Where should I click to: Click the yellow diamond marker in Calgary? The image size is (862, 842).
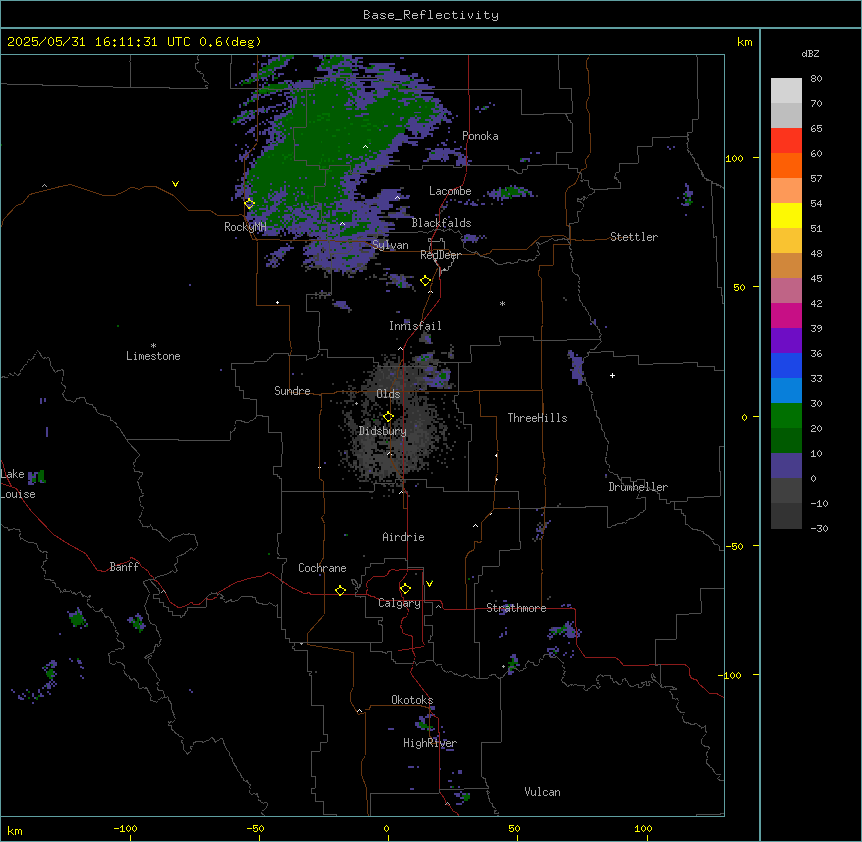[x=405, y=589]
